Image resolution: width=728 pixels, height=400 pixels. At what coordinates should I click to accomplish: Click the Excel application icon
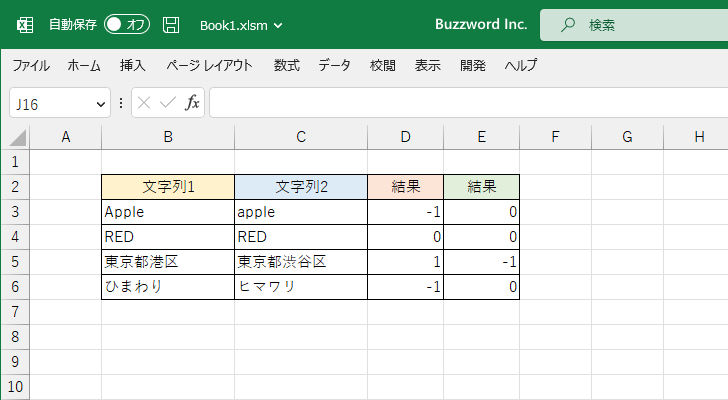[x=25, y=25]
